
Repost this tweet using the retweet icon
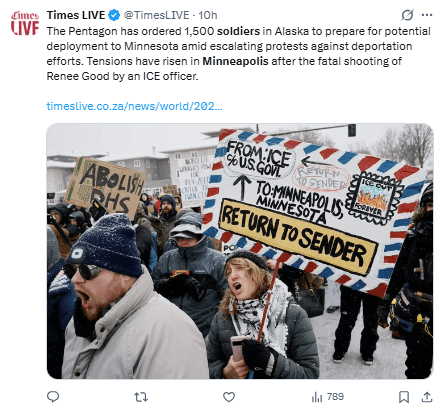tap(141, 397)
